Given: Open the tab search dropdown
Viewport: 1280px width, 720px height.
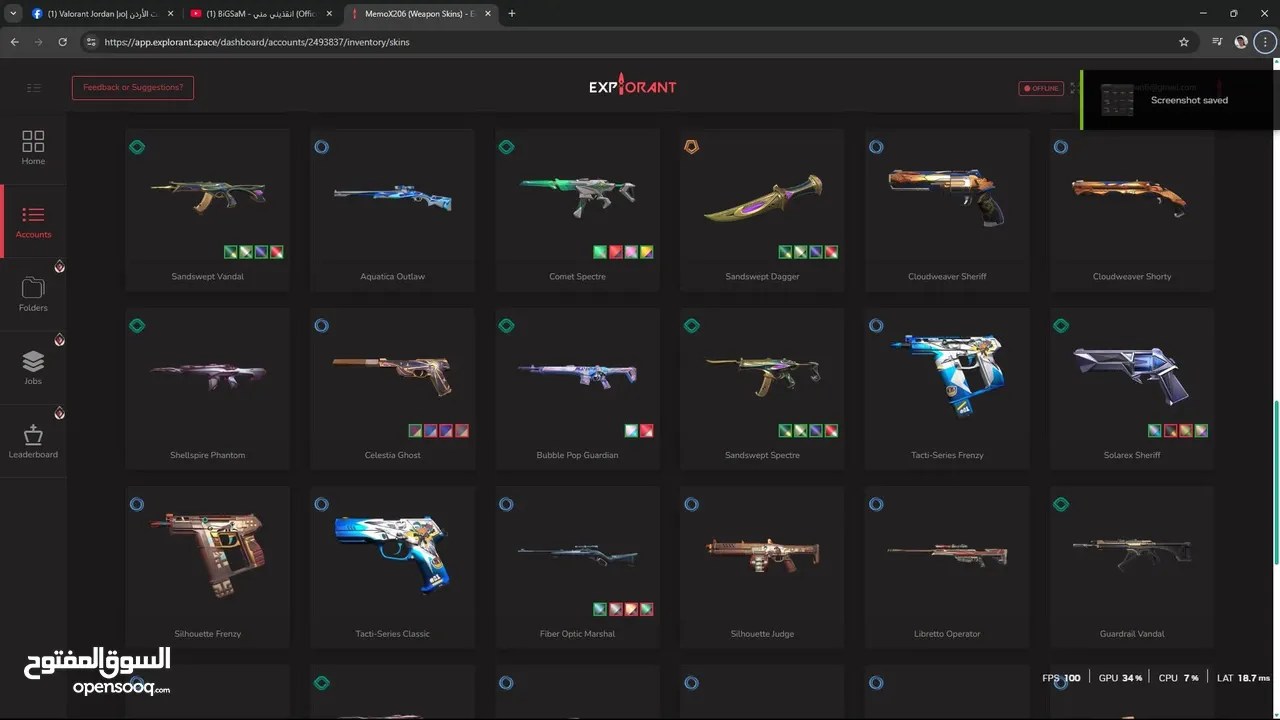Looking at the screenshot, I should 13,14.
